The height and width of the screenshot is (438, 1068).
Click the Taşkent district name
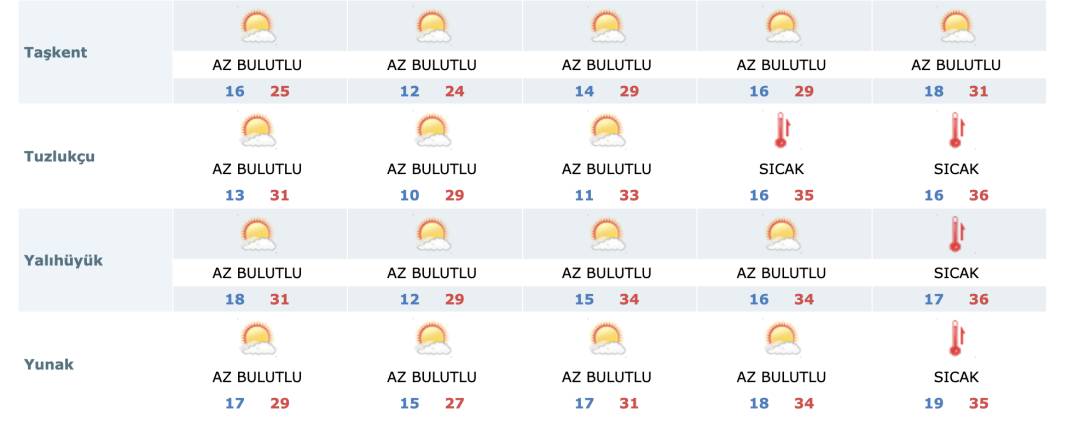point(55,52)
